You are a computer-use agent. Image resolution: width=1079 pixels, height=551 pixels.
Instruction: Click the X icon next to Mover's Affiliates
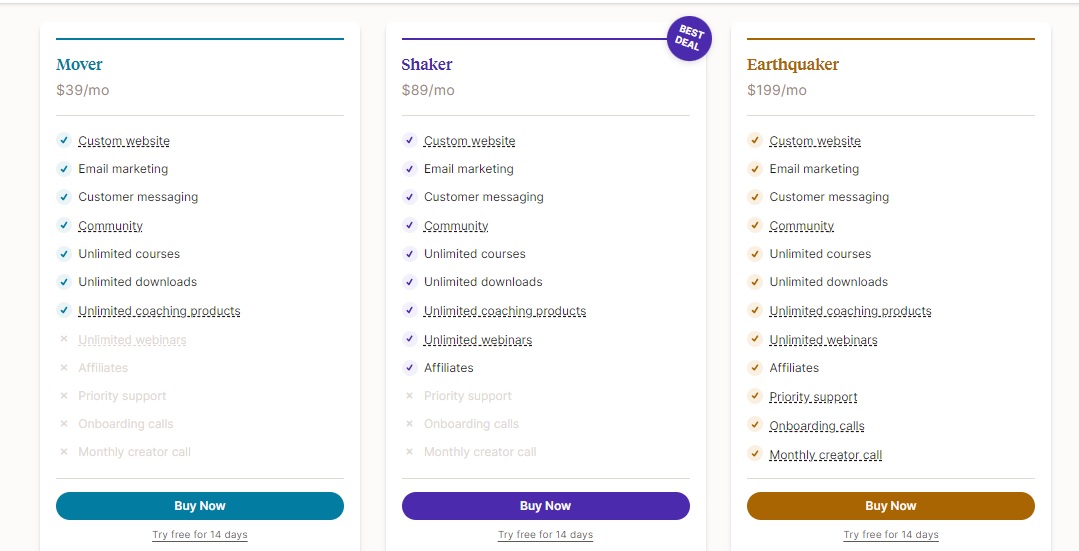pyautogui.click(x=64, y=368)
